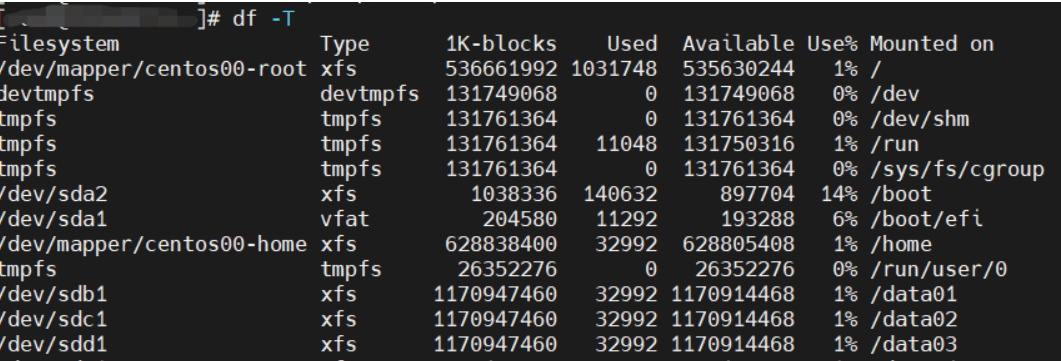The image size is (1061, 361).
Task: Select the /dev/sda2 device entry
Action: coord(53,194)
